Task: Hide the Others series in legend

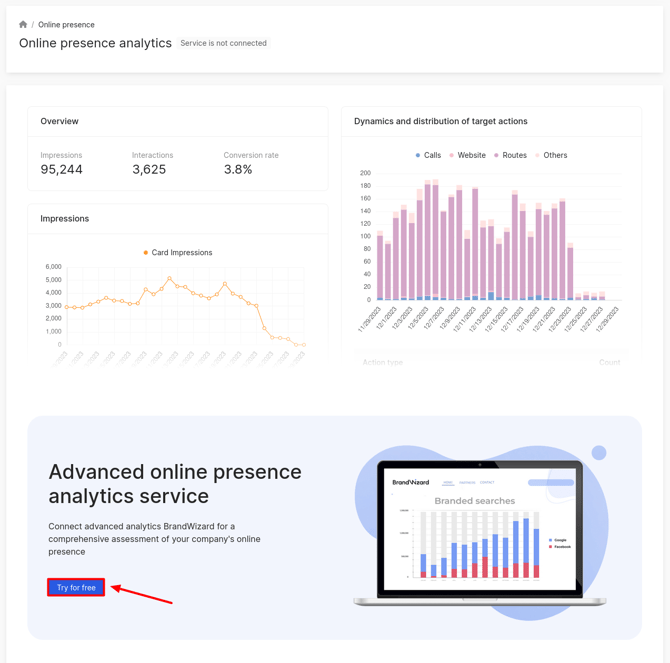Action: pyautogui.click(x=551, y=155)
